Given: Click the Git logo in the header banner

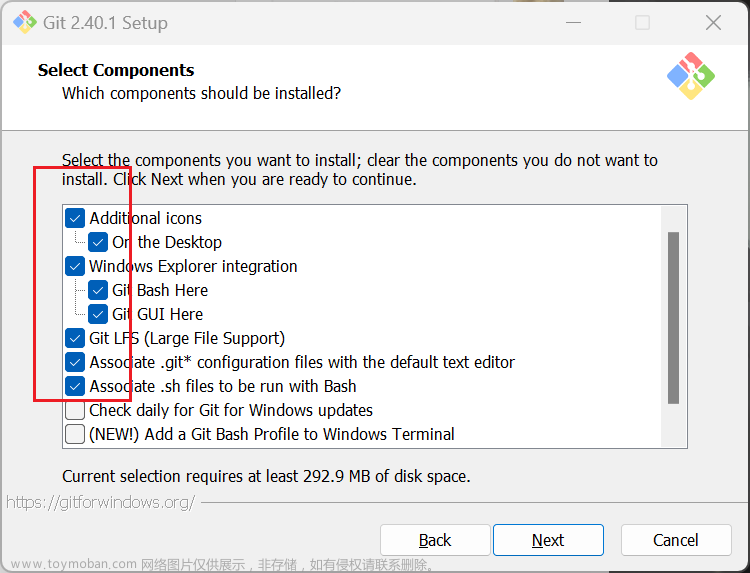Looking at the screenshot, I should pos(691,76).
